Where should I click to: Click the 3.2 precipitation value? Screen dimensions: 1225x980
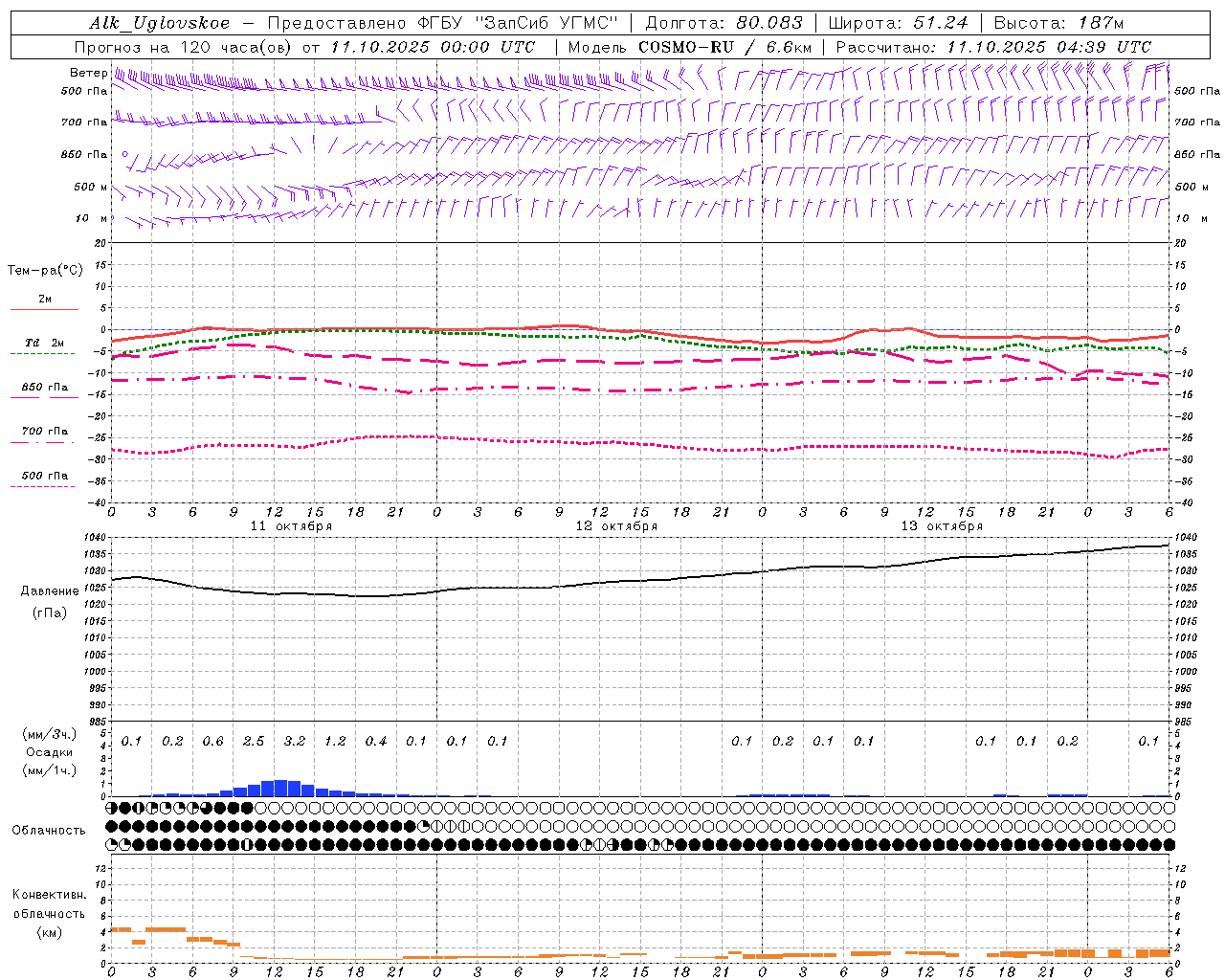pyautogui.click(x=295, y=742)
